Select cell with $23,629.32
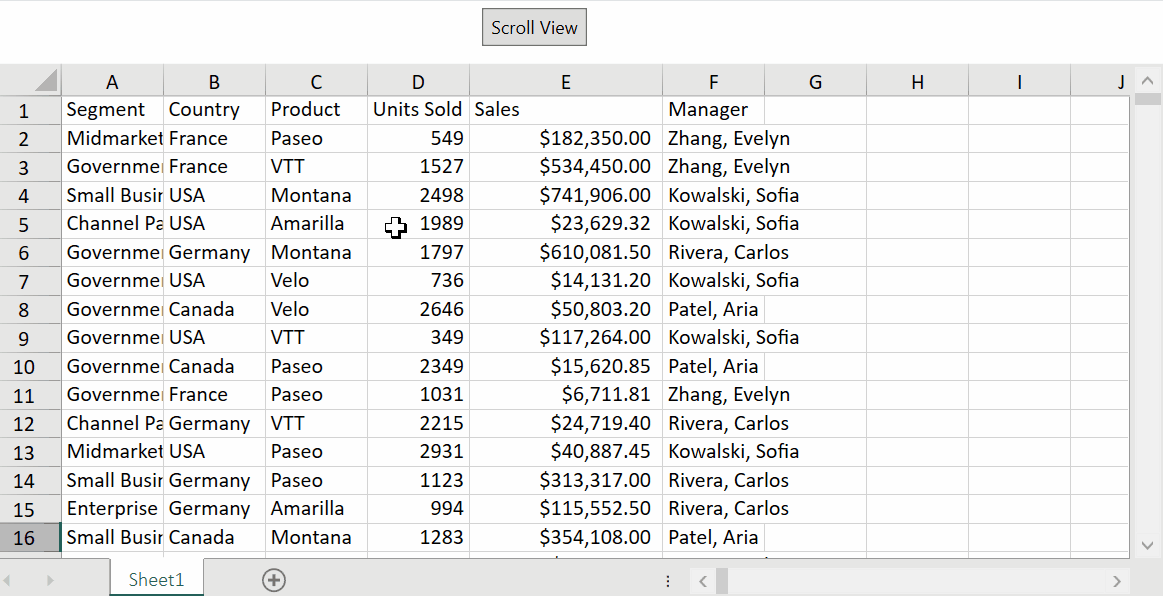1163x596 pixels. [x=566, y=224]
